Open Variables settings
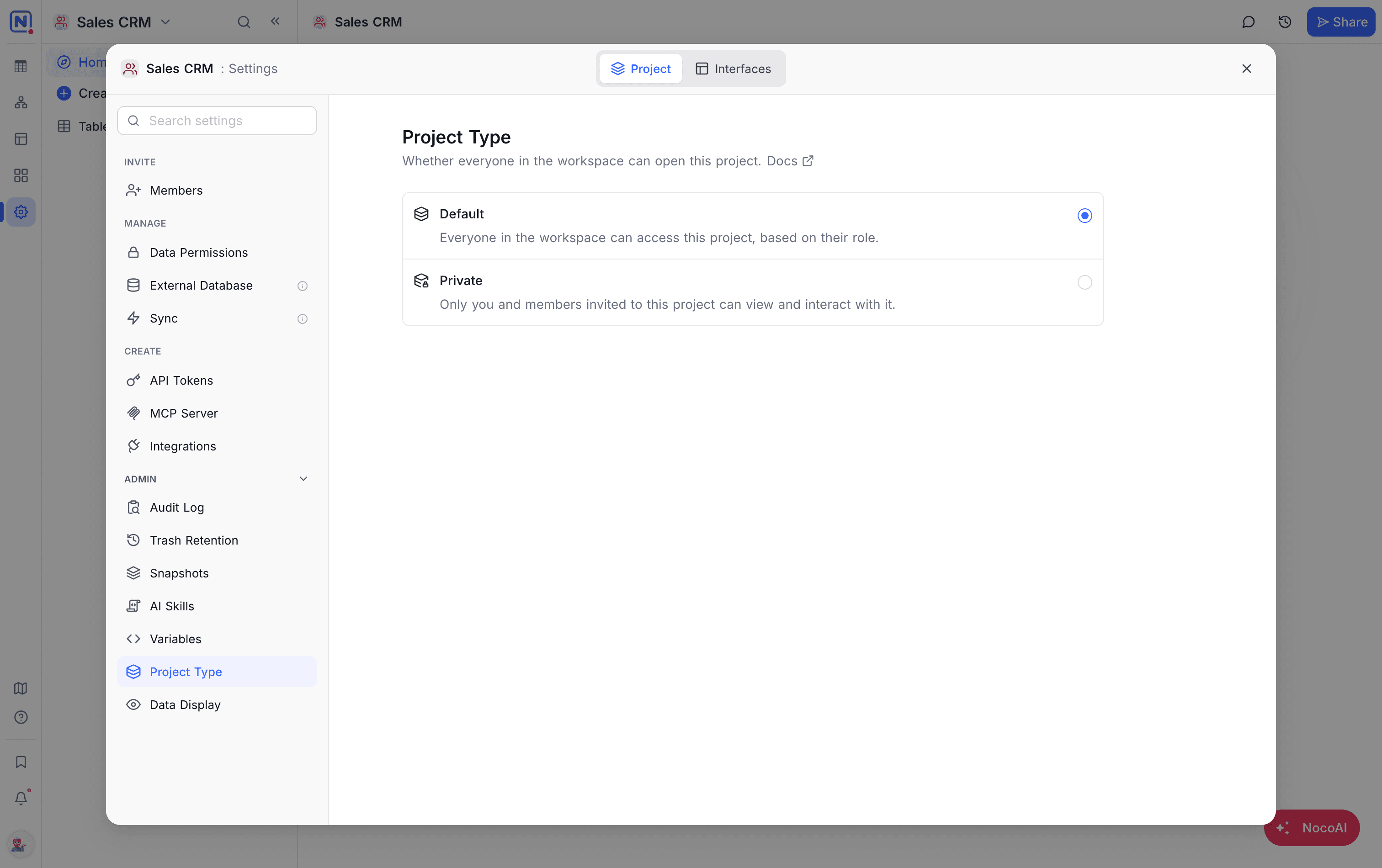 [217, 639]
